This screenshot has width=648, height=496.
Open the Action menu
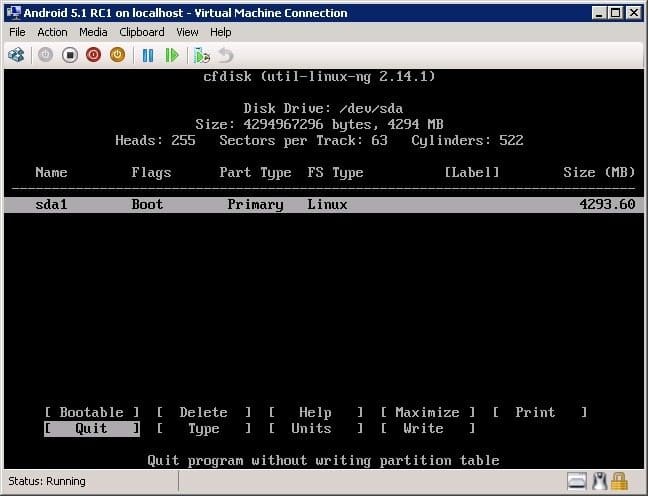tap(52, 32)
